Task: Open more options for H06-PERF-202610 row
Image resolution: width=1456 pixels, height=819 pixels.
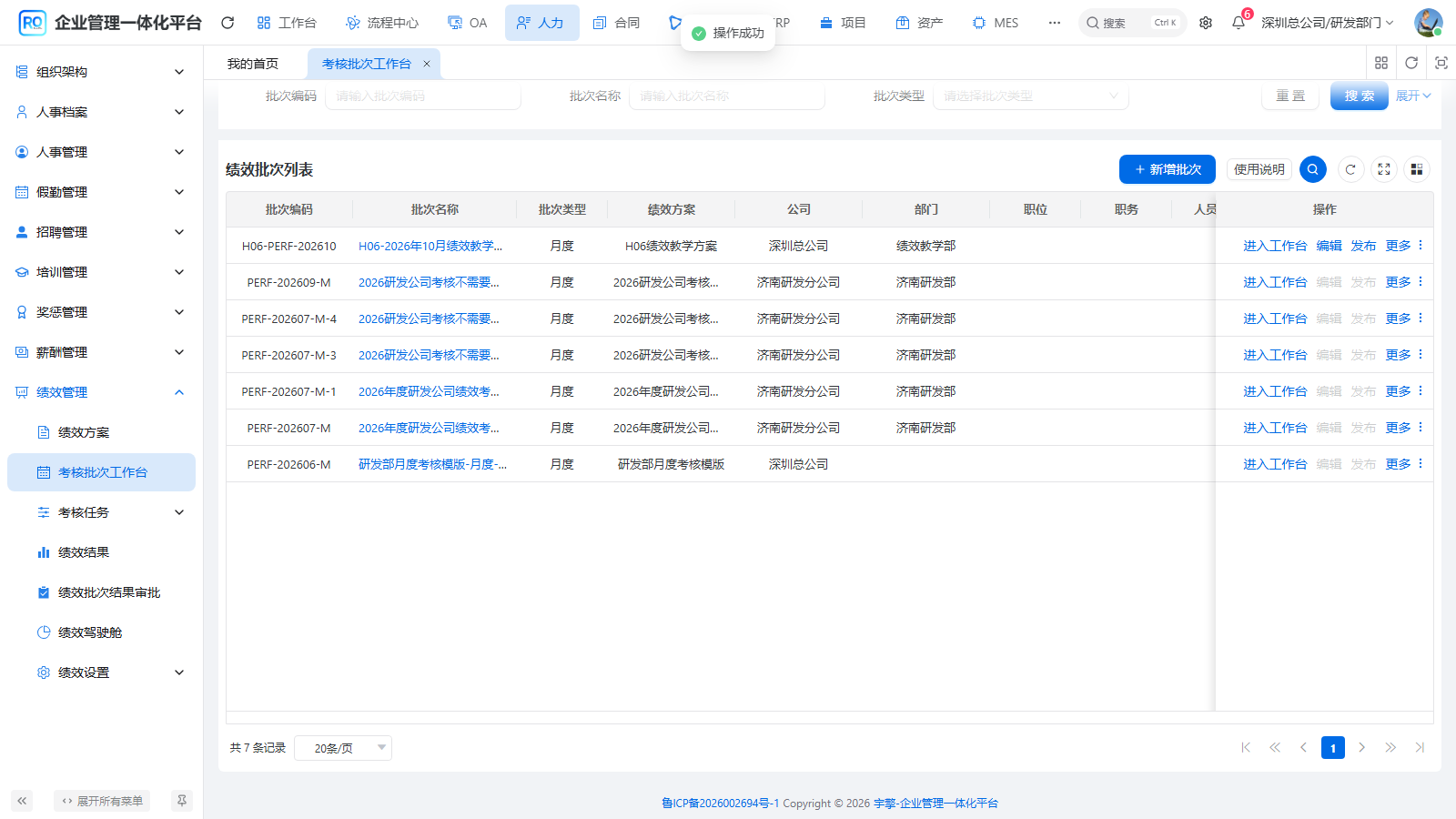Action: [1403, 246]
